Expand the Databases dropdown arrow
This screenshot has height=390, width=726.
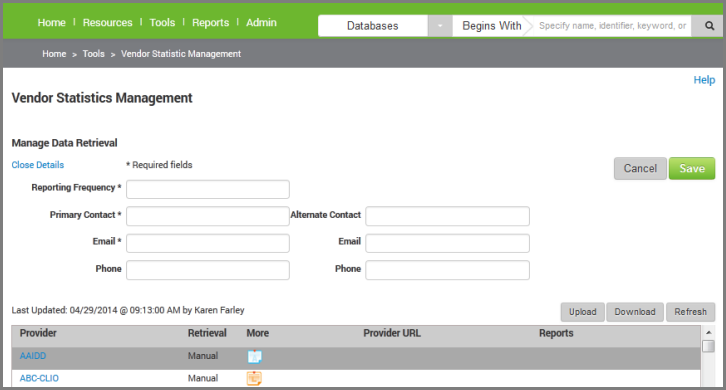point(440,26)
